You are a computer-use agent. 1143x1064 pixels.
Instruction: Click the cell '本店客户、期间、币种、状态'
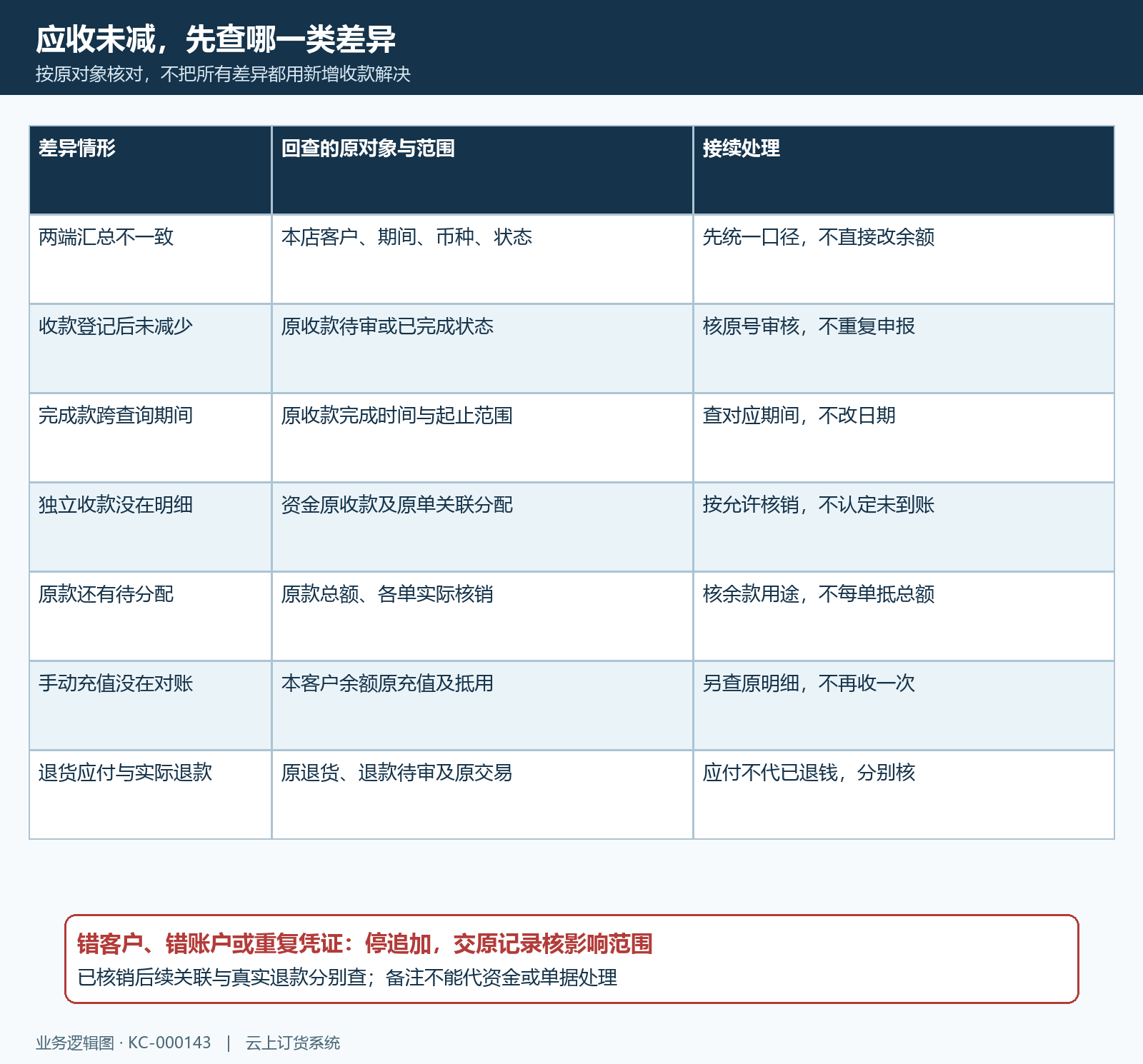482,259
